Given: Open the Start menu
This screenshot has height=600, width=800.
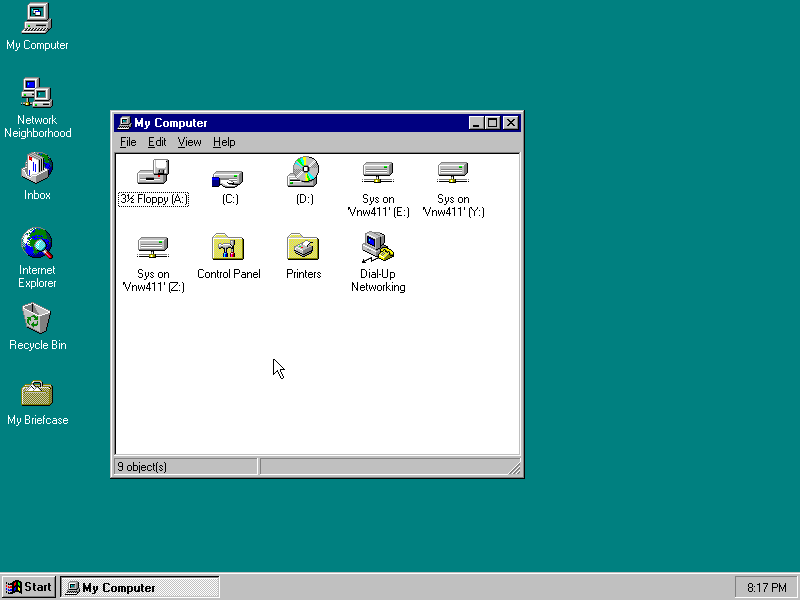Looking at the screenshot, I should click(29, 587).
